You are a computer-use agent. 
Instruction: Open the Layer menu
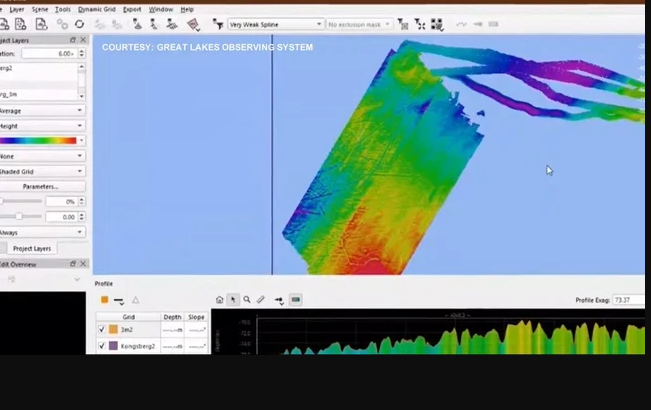(17, 9)
